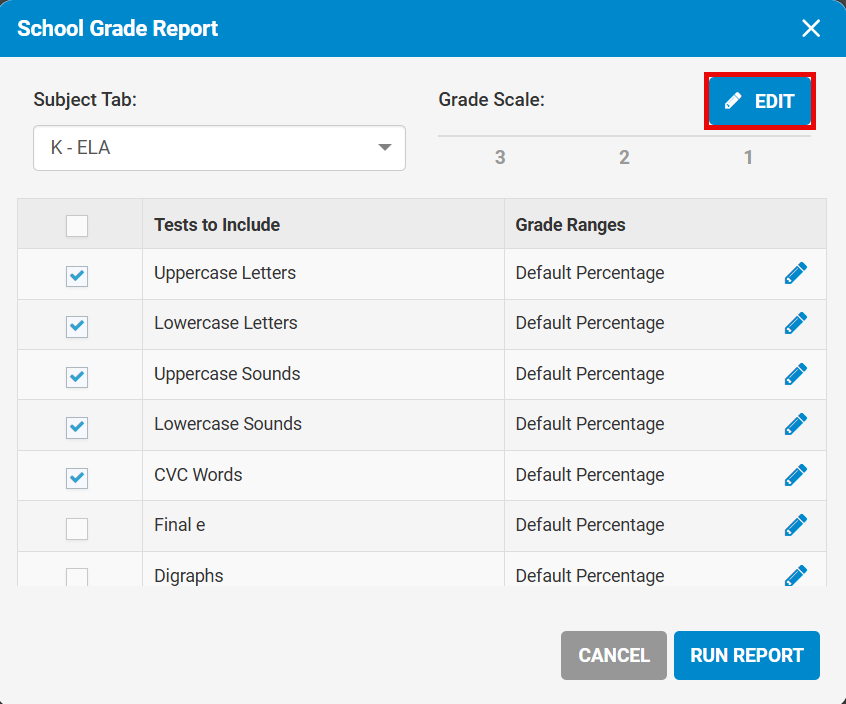Screen dimensions: 846x704
Task: Toggle the select-all checkbox in the header
Action: tap(77, 225)
